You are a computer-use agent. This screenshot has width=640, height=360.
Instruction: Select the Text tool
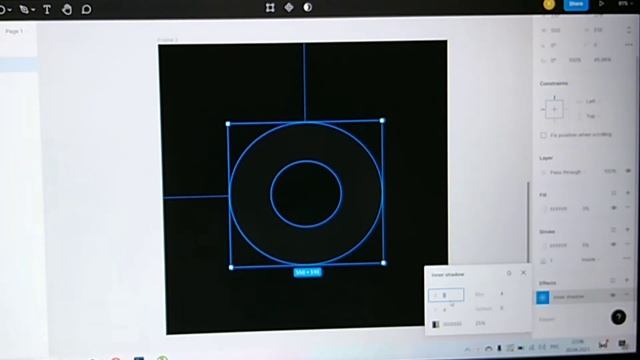point(47,9)
